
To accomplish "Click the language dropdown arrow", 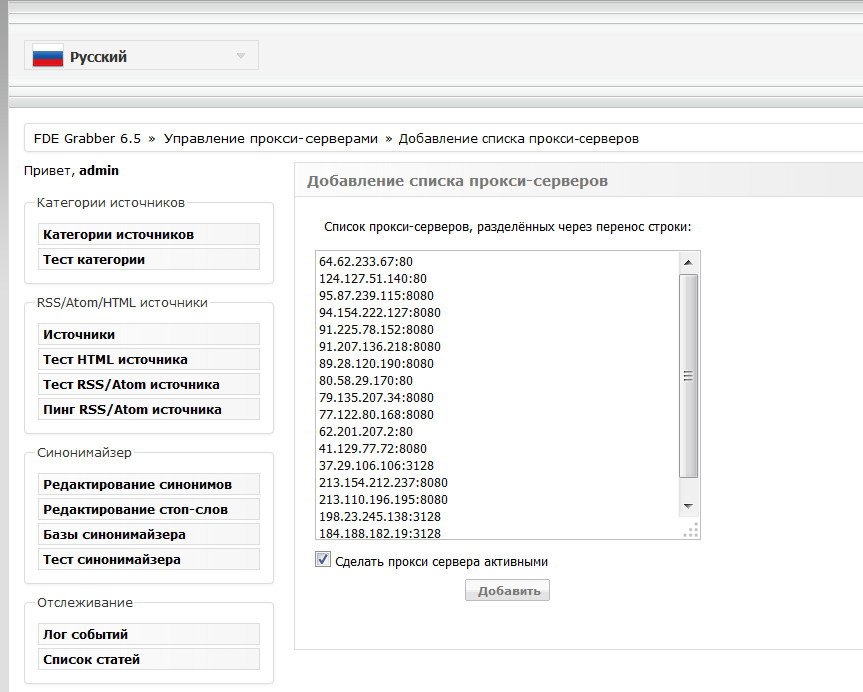I will [x=241, y=56].
